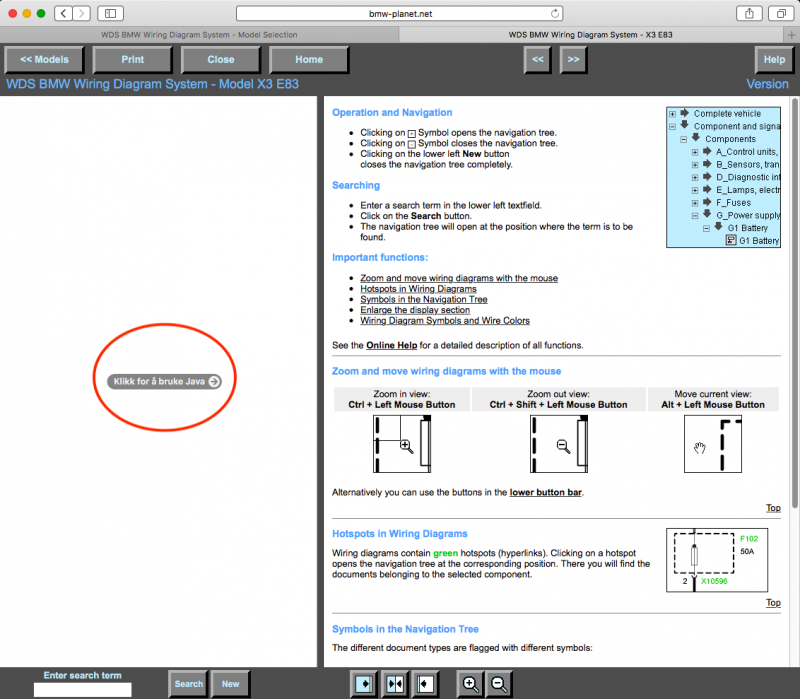Zoom in with the magnifier plus icon

tap(470, 684)
